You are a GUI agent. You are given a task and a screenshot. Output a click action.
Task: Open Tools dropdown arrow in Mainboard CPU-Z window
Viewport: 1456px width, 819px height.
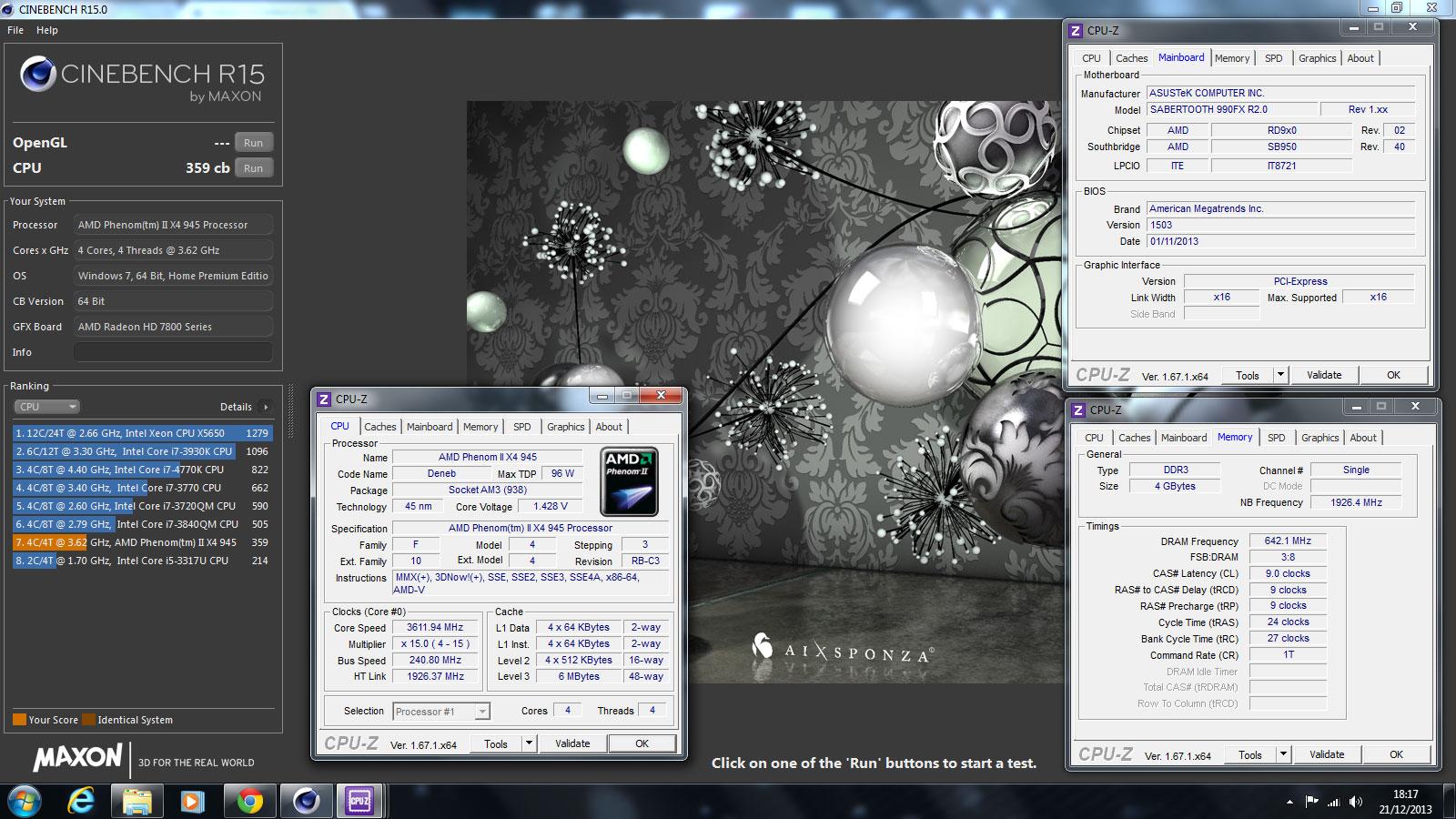1280,375
